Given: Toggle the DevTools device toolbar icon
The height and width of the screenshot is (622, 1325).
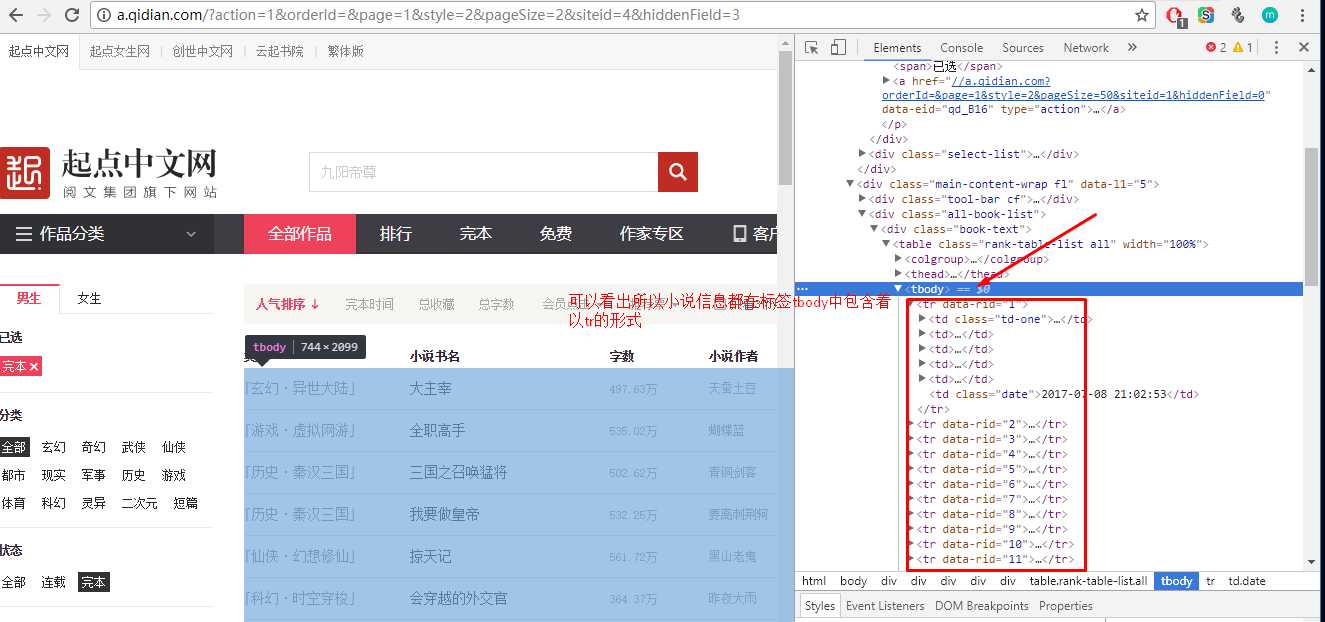Looking at the screenshot, I should pos(838,47).
